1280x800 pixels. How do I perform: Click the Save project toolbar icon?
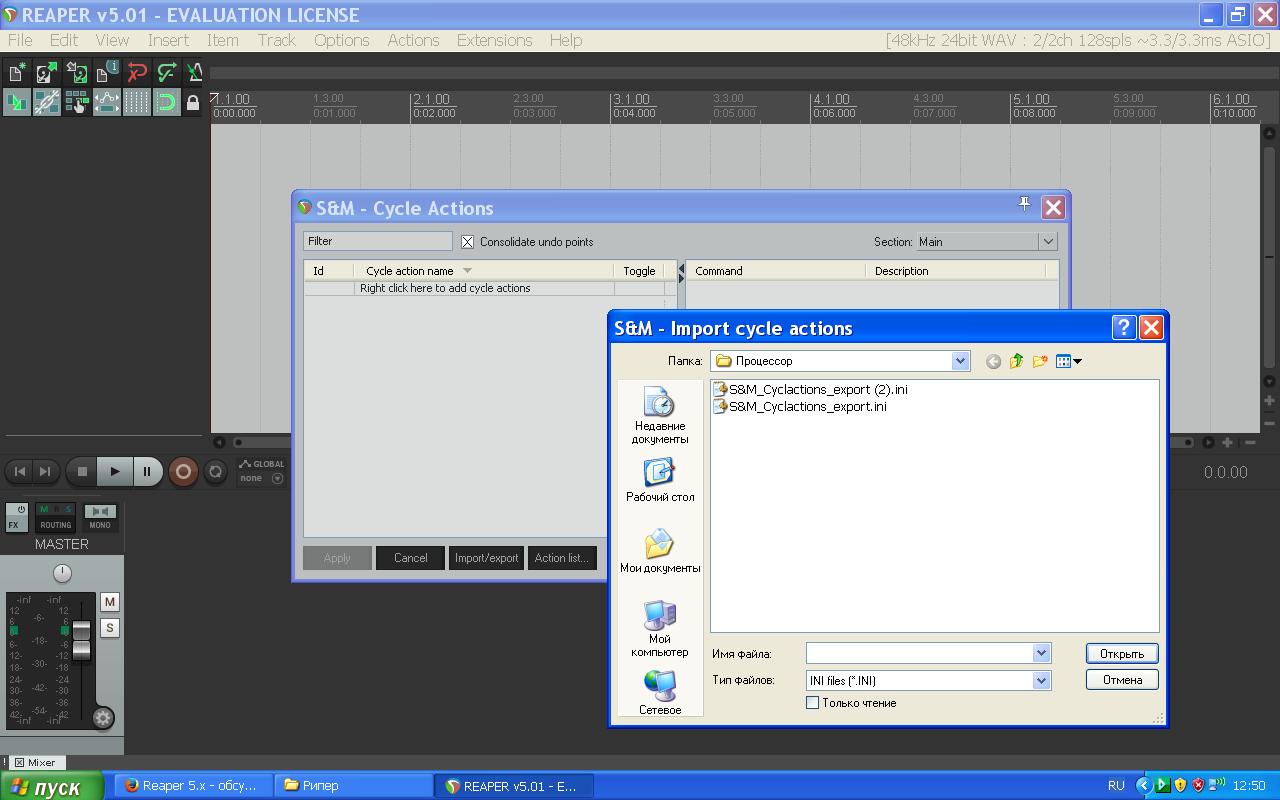pyautogui.click(x=77, y=72)
